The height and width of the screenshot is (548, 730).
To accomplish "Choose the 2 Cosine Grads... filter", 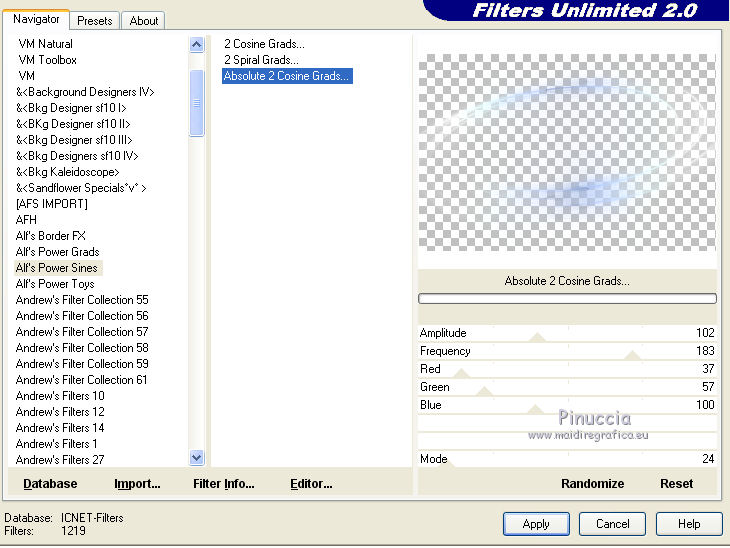I will 264,44.
